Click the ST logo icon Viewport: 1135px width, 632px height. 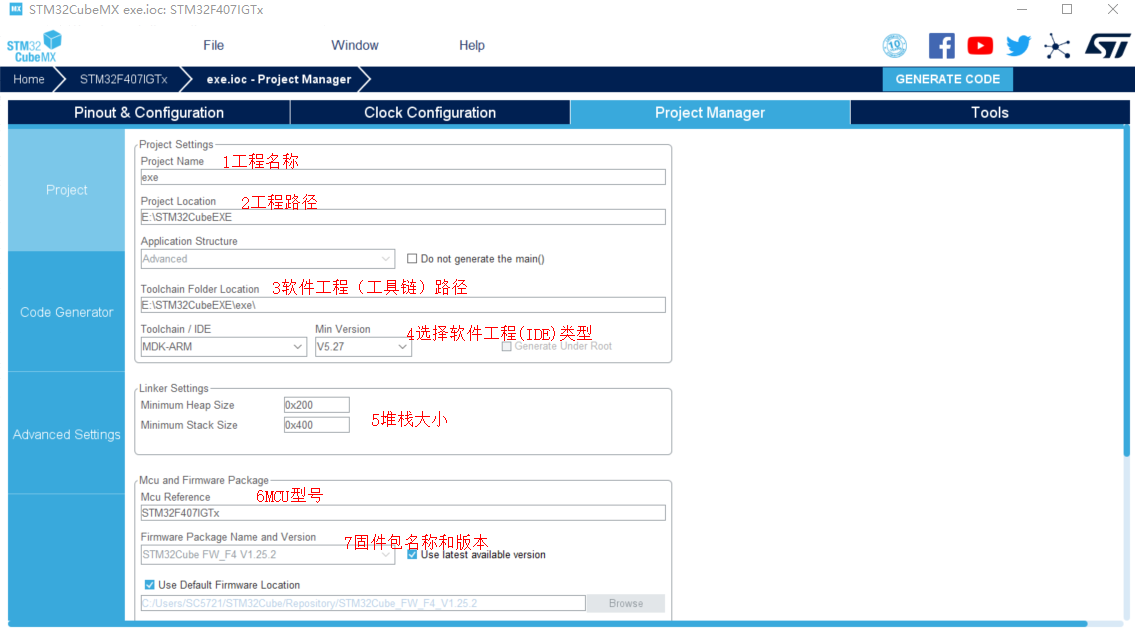[x=1107, y=46]
